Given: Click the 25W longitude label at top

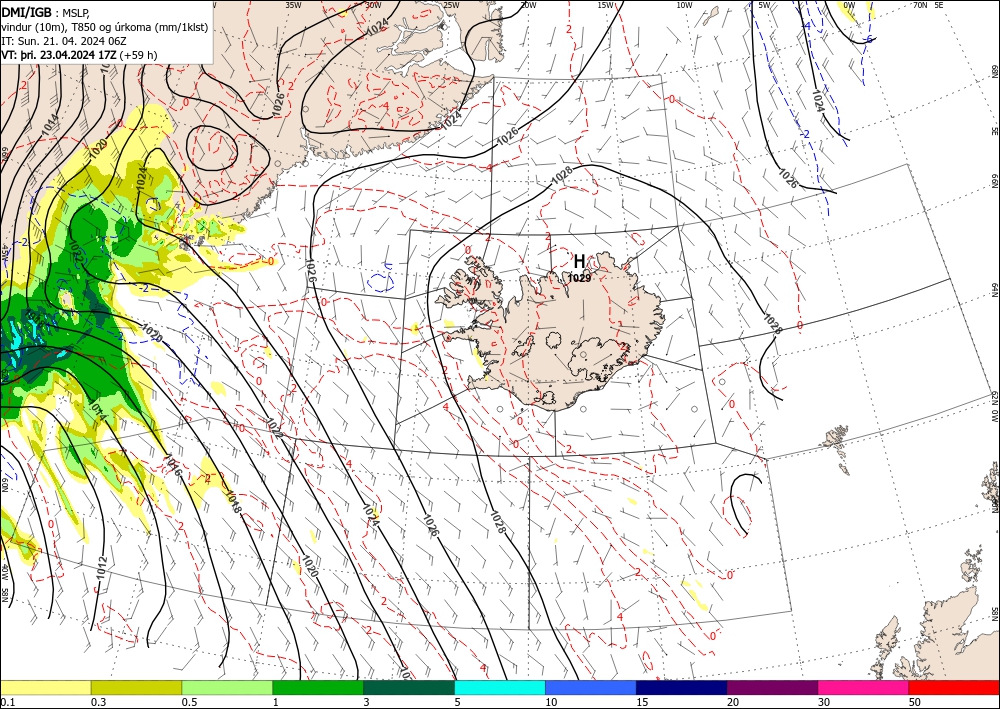Looking at the screenshot, I should (x=451, y=5).
